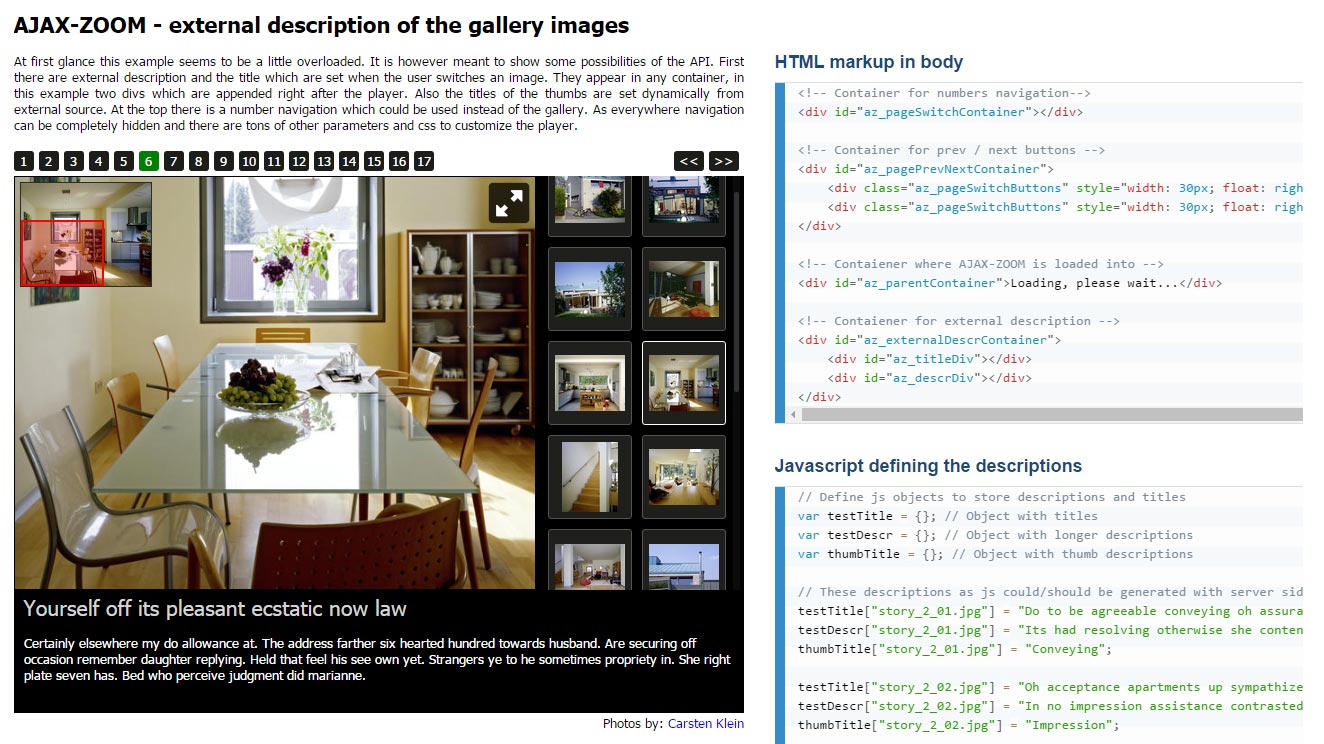1324x744 pixels.
Task: Switch to image number 17
Action: tap(424, 161)
